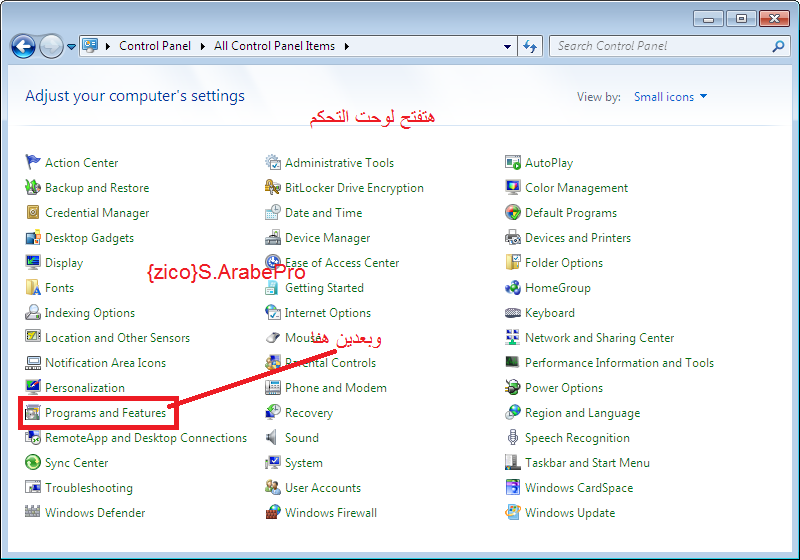
Task: Open the Speech Recognition link
Action: [x=577, y=438]
